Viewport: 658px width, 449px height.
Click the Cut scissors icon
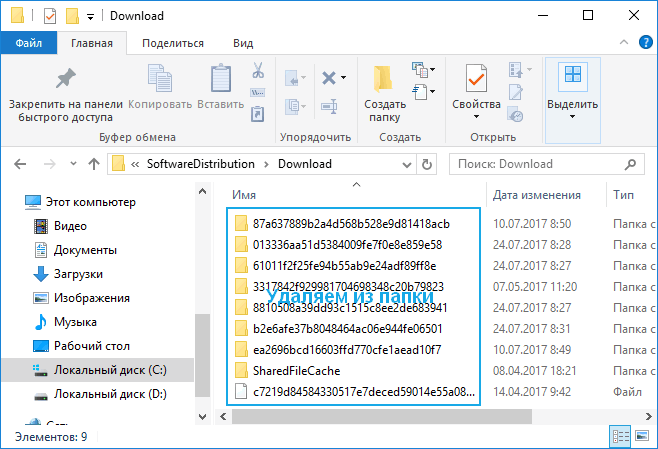click(x=257, y=71)
